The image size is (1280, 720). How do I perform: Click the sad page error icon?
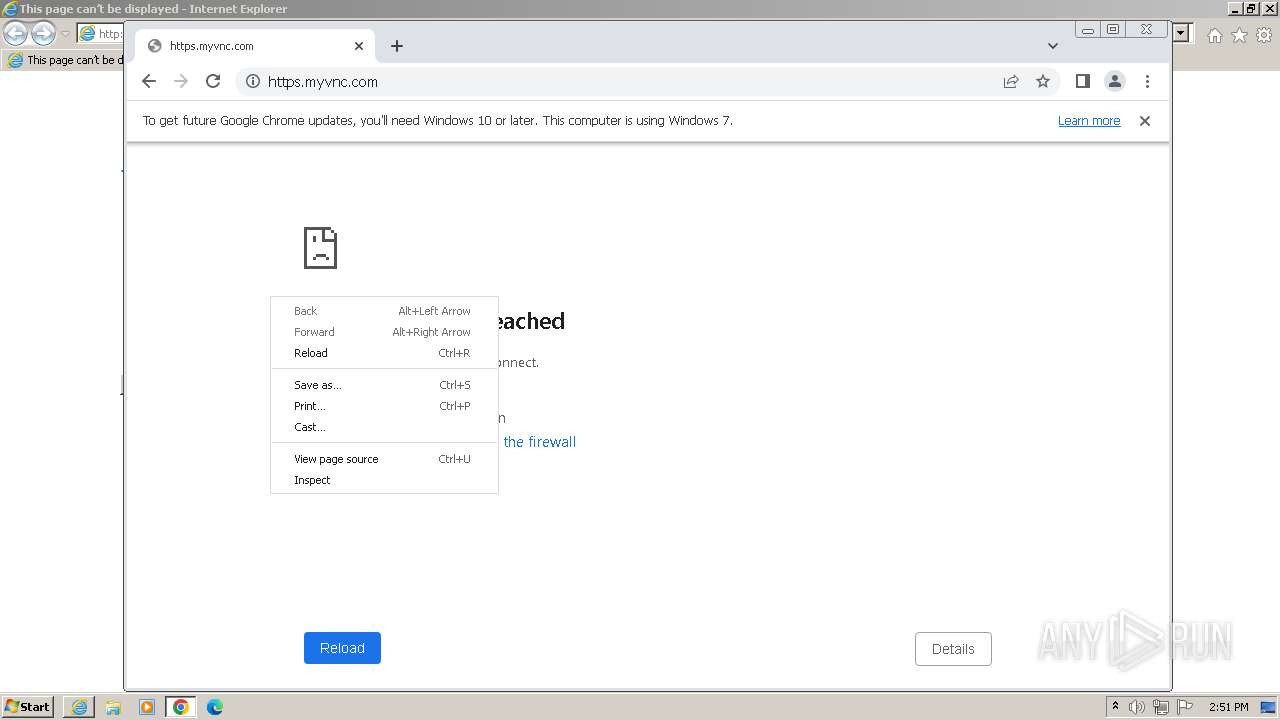(x=320, y=248)
